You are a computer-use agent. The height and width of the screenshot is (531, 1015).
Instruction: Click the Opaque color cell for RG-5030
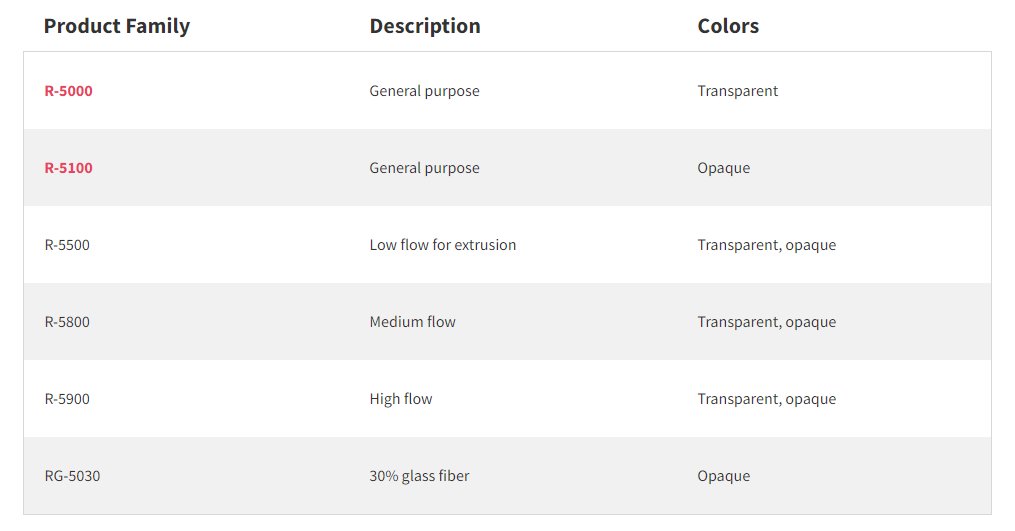click(724, 477)
